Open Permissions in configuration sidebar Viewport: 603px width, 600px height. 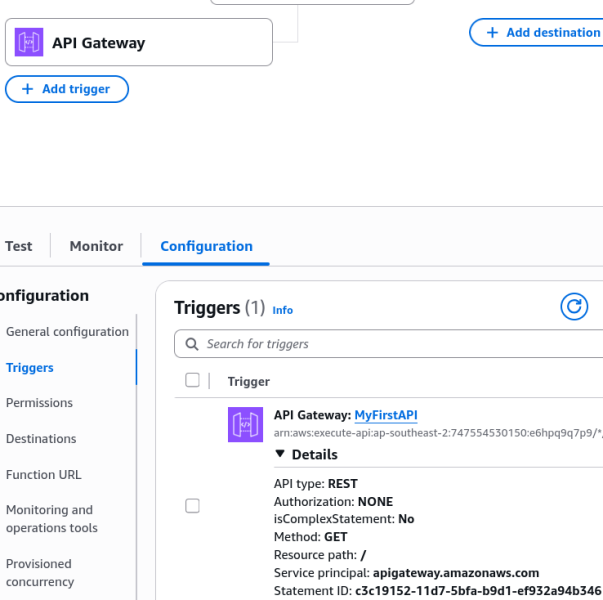coord(39,403)
